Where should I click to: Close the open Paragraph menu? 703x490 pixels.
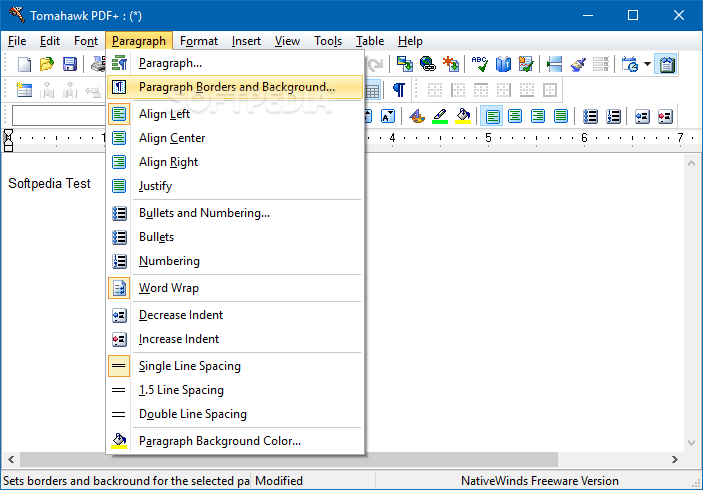[x=139, y=41]
